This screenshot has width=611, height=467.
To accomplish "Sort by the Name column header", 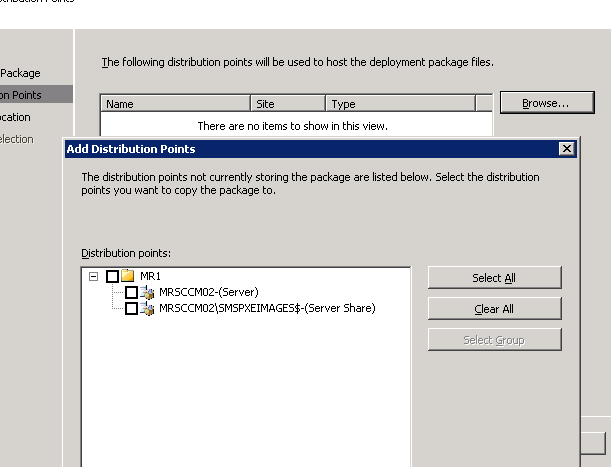I will click(x=175, y=104).
